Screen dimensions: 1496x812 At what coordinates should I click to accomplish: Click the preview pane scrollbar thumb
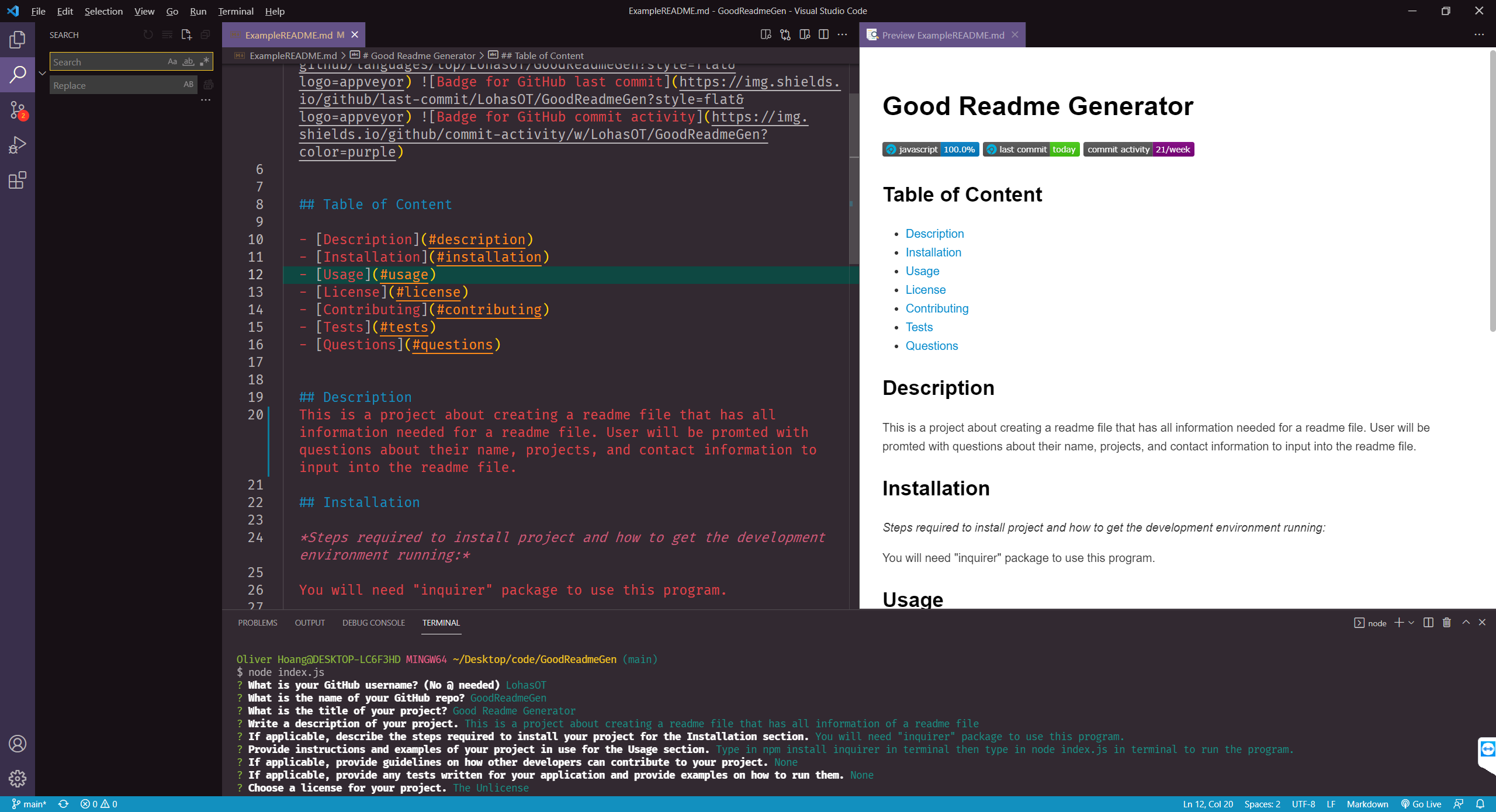(x=1492, y=191)
